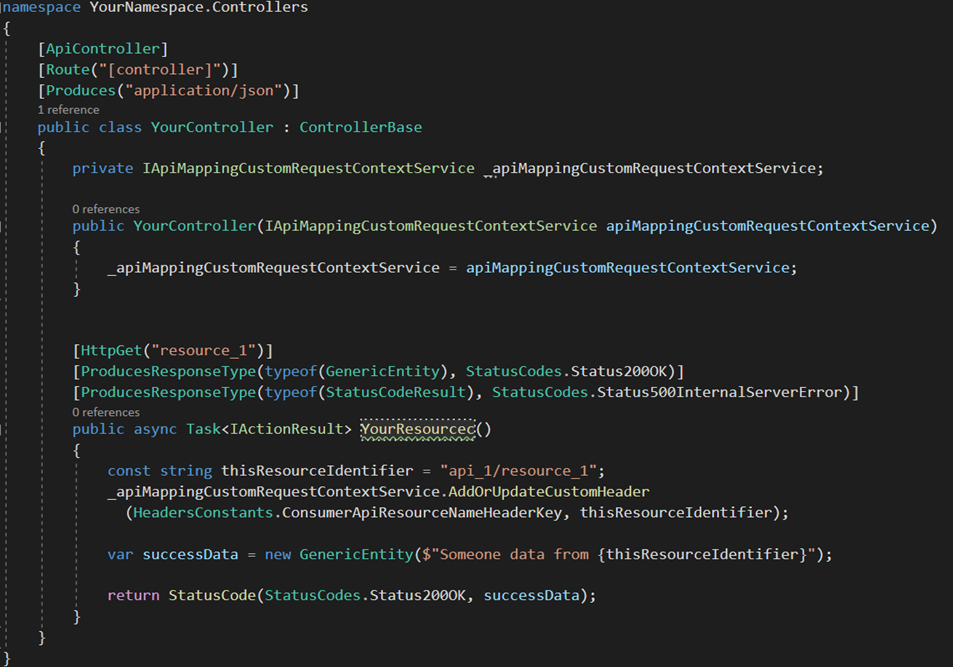Click the IActionResult type argument
953x667 pixels.
pos(286,429)
